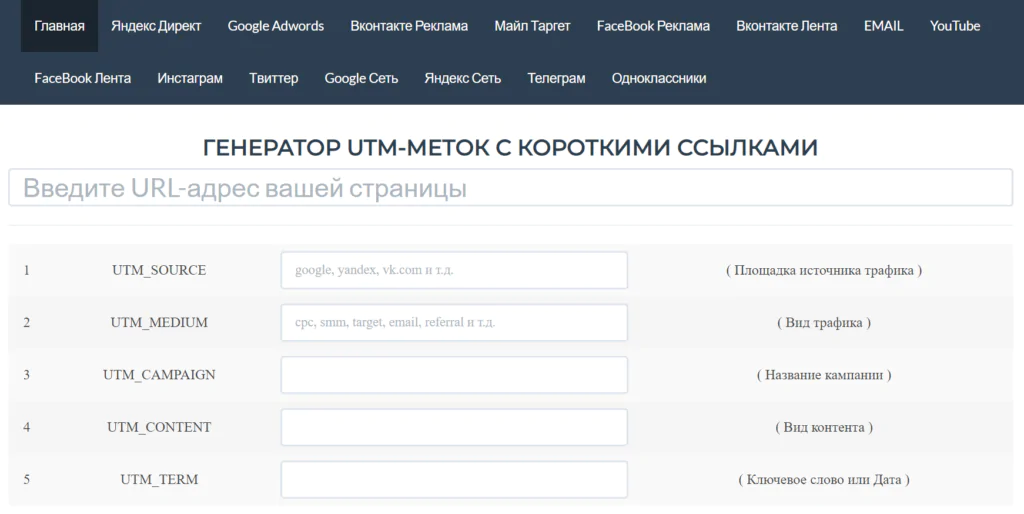
Task: Open the Google Сеть page
Action: [361, 78]
